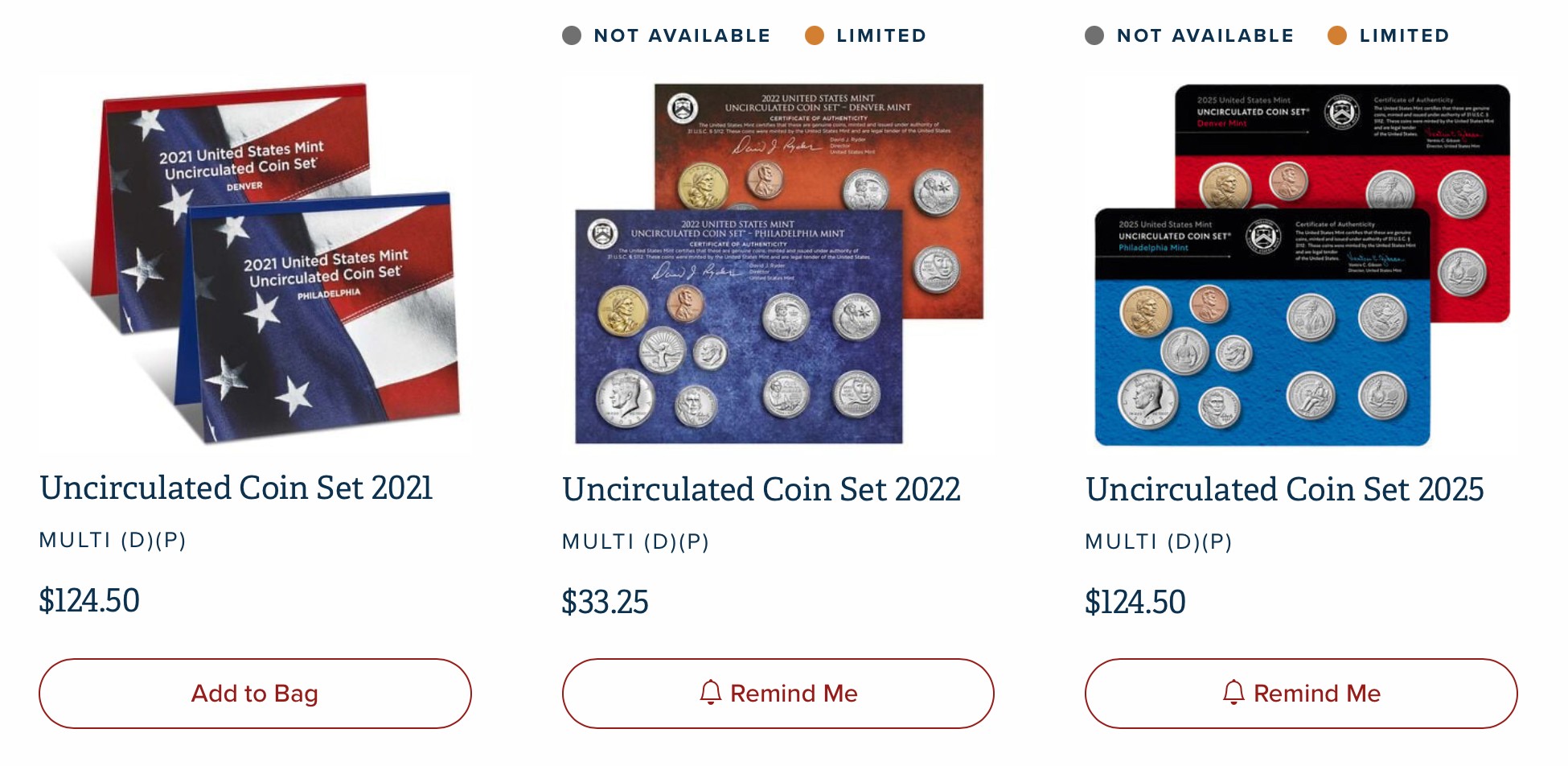This screenshot has height=766, width=1568.
Task: Click the bell icon for Uncirculated Coin Set 2022
Action: 710,693
